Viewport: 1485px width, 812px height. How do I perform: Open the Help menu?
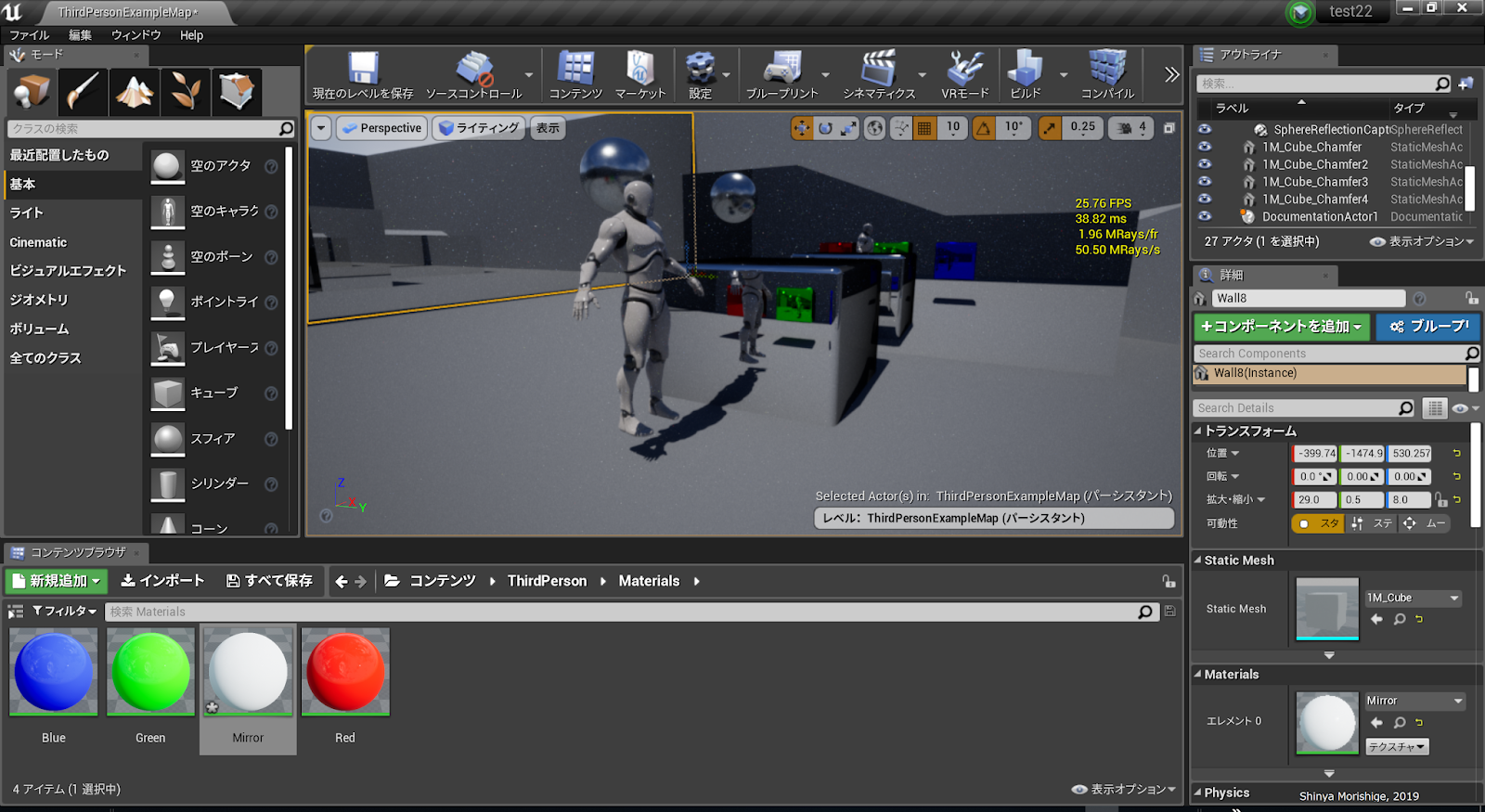point(192,35)
